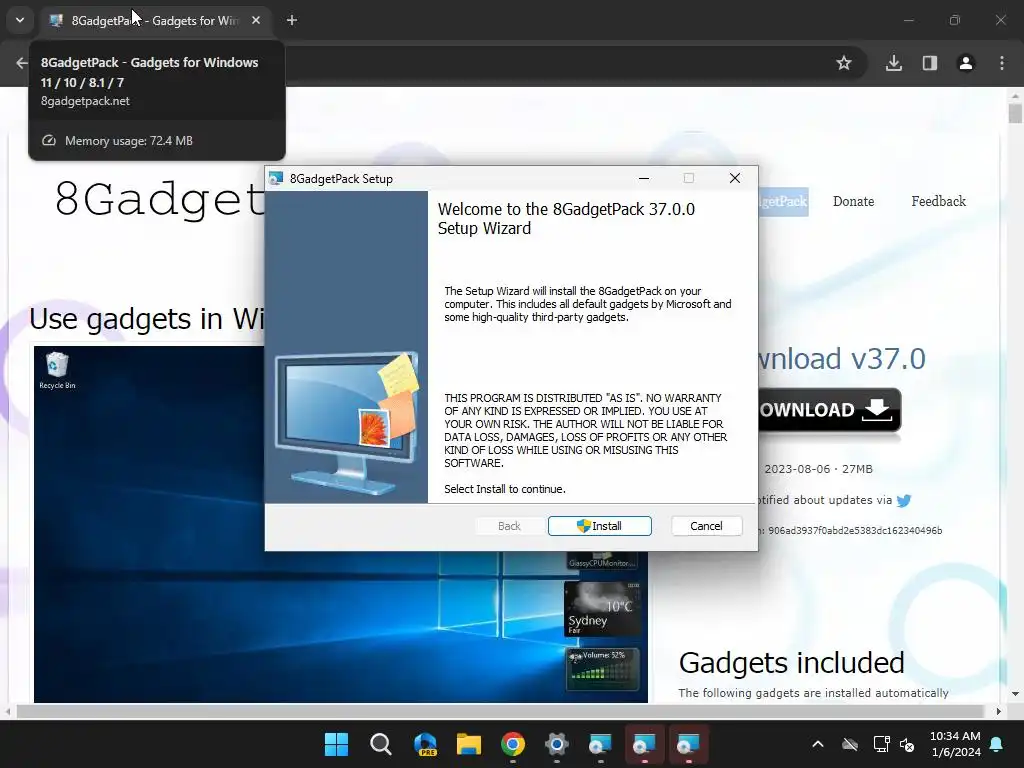The width and height of the screenshot is (1024, 768).
Task: Open File Explorer from the taskbar
Action: tap(469, 744)
